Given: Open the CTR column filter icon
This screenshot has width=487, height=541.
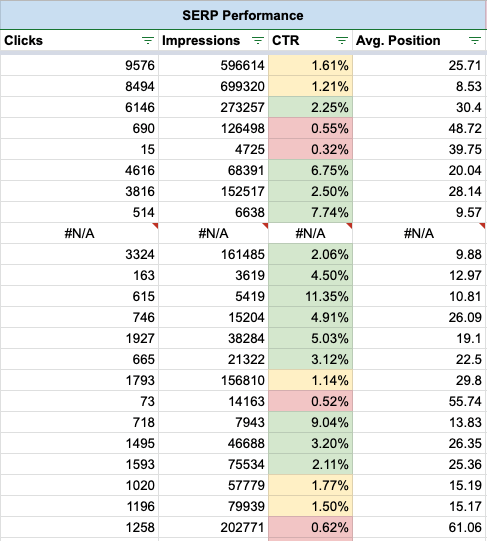Looking at the screenshot, I should (342, 41).
